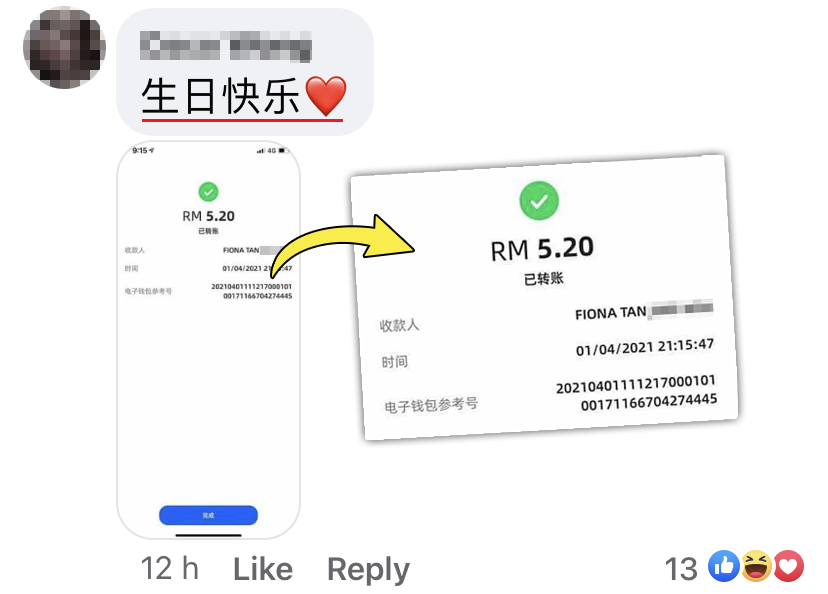Click the small green checkmark in phone

click(209, 192)
